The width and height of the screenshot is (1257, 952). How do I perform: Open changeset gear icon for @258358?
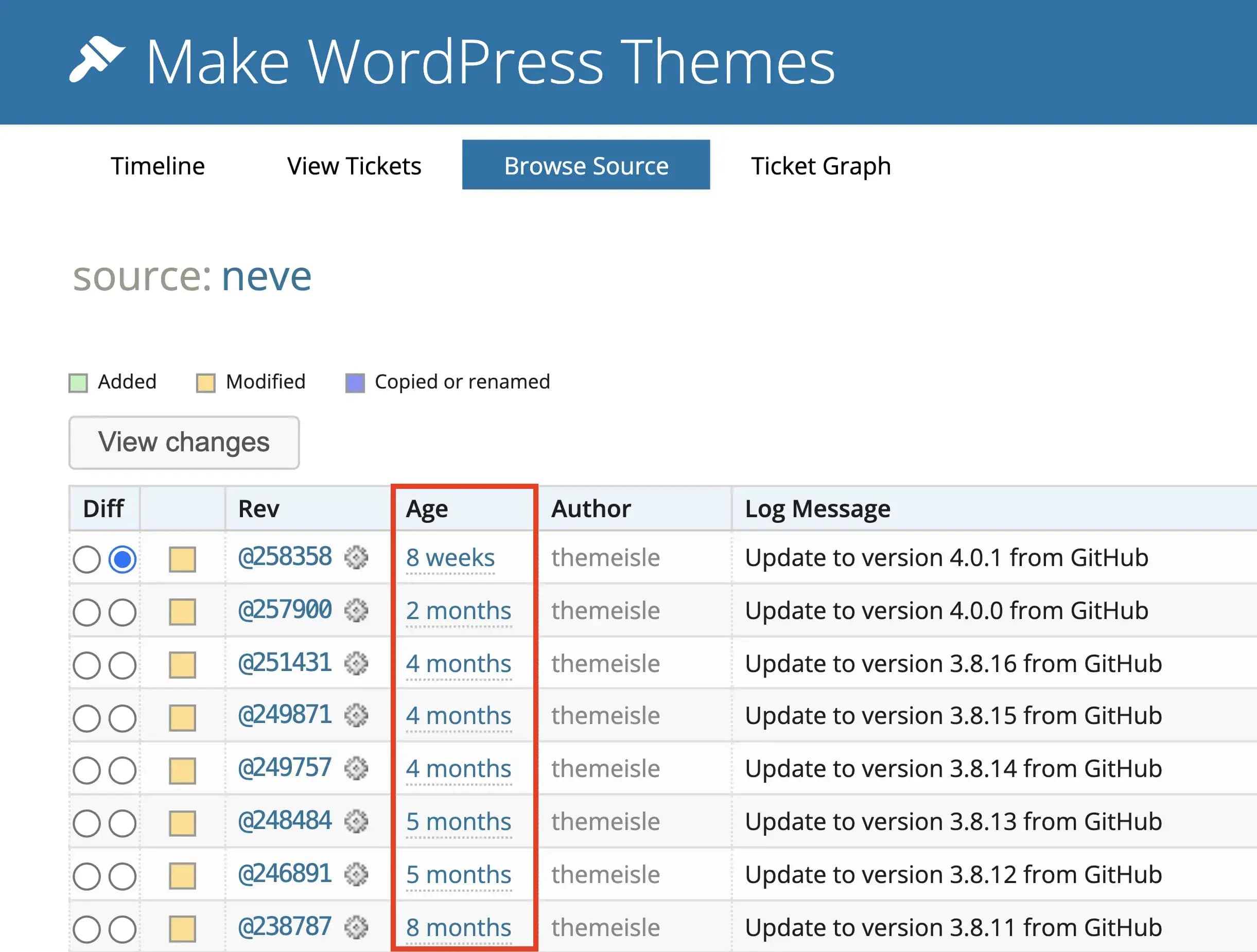tap(356, 557)
